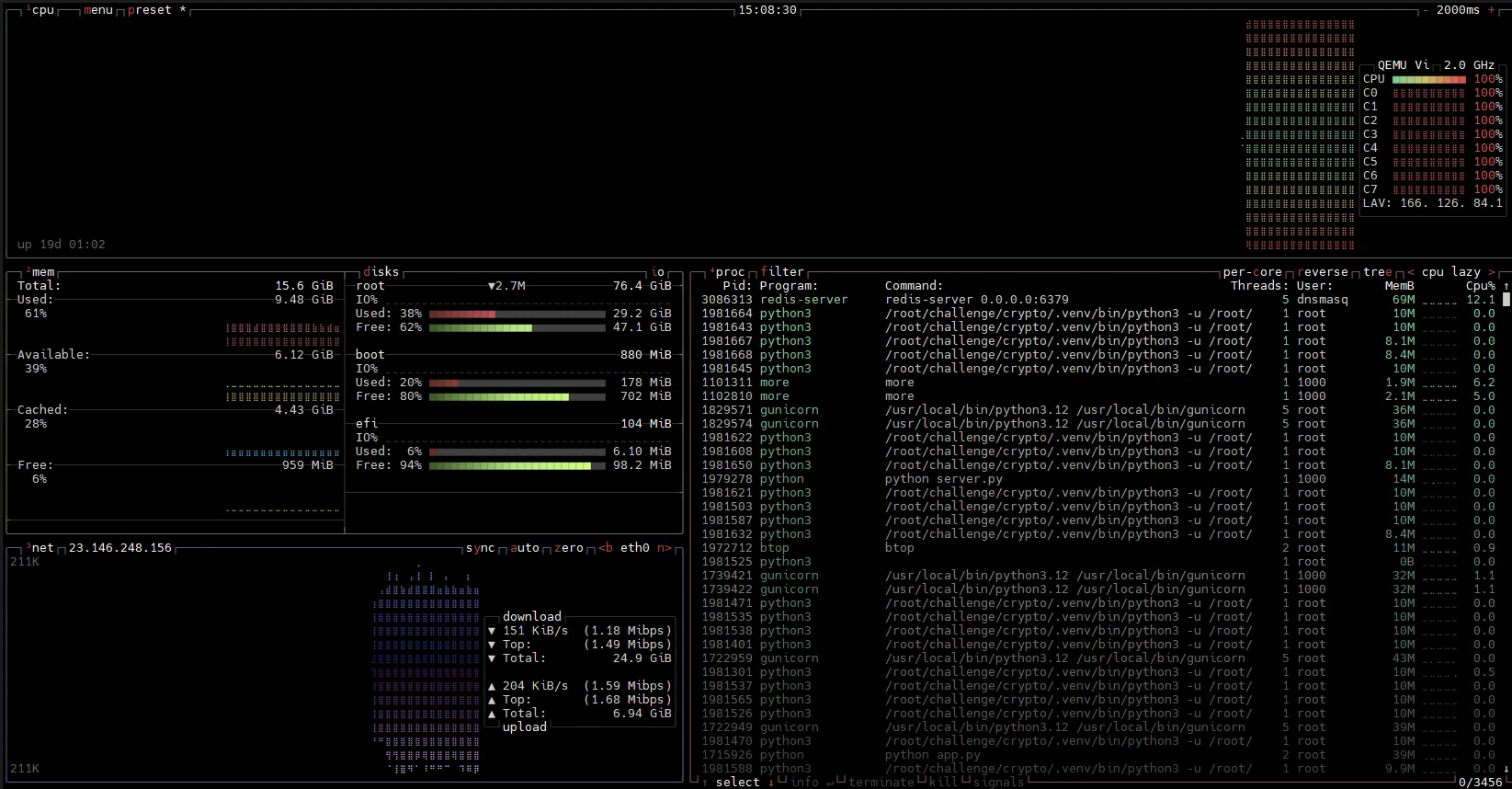This screenshot has height=789, width=1512.
Task: Switch to next sort column with right arrow
Action: coord(1492,272)
